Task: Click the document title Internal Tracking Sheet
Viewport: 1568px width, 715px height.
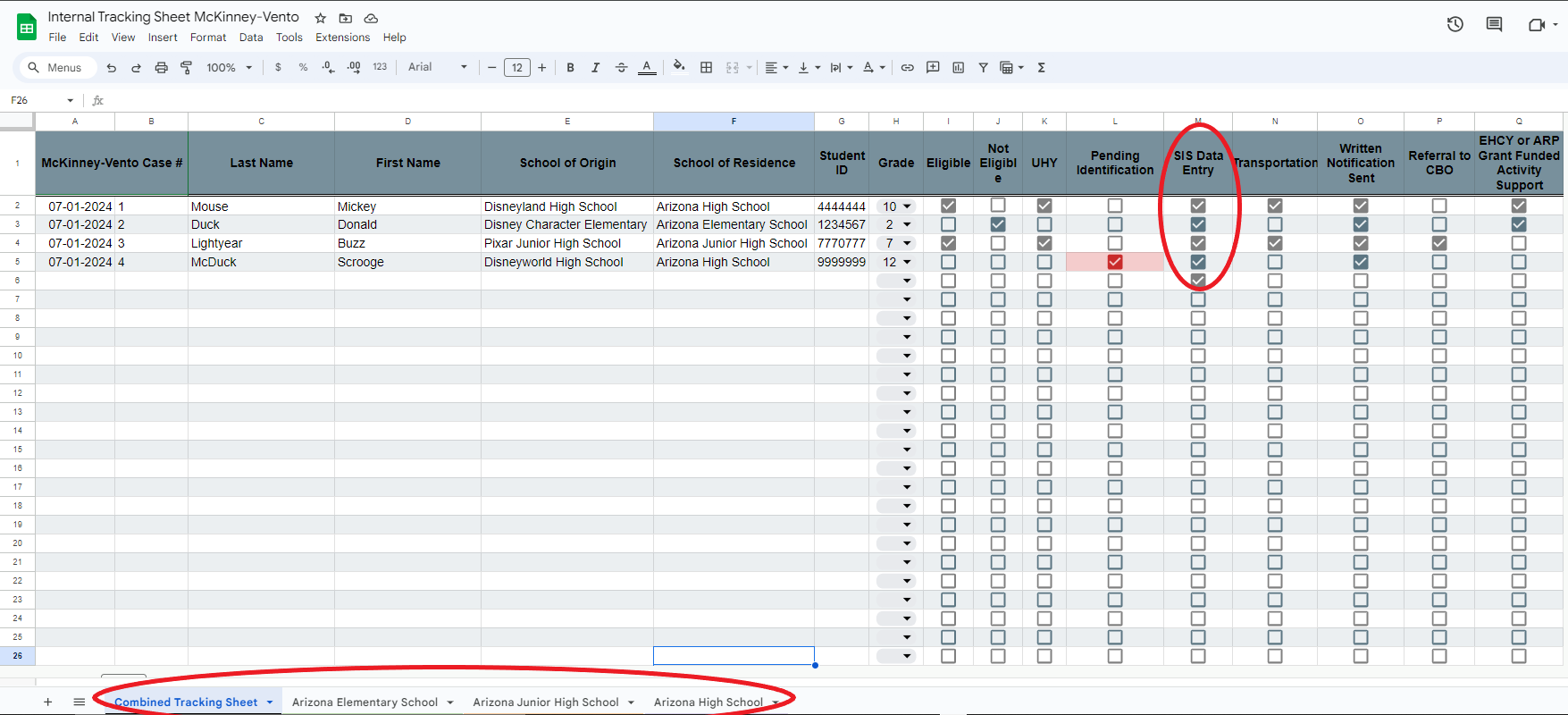Action: [x=173, y=17]
